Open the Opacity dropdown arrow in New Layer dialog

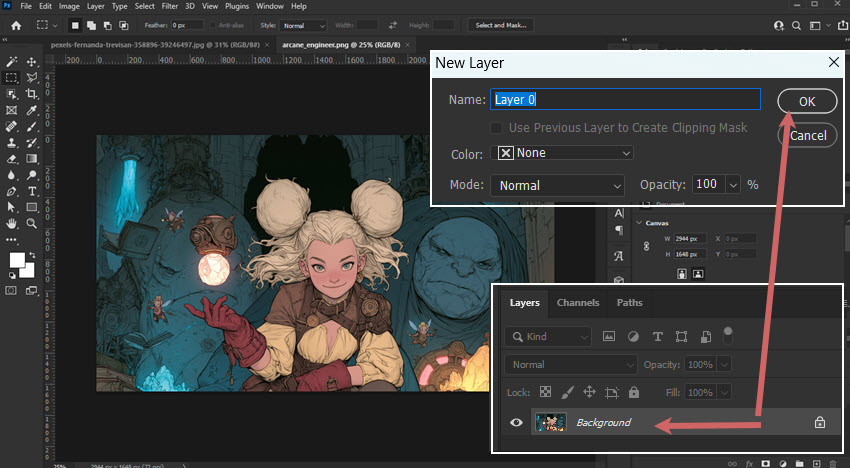pos(733,185)
